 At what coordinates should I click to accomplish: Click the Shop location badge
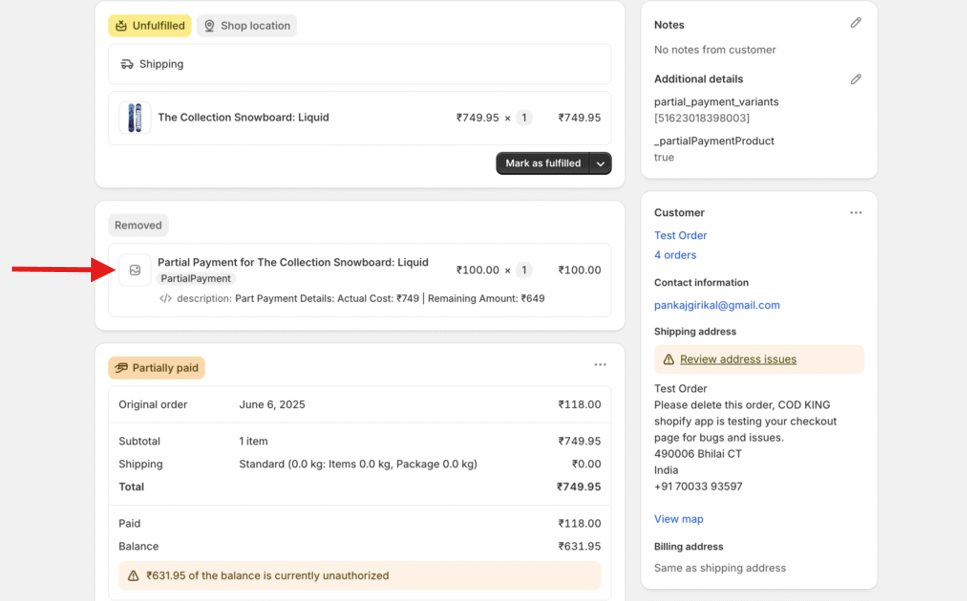(246, 26)
